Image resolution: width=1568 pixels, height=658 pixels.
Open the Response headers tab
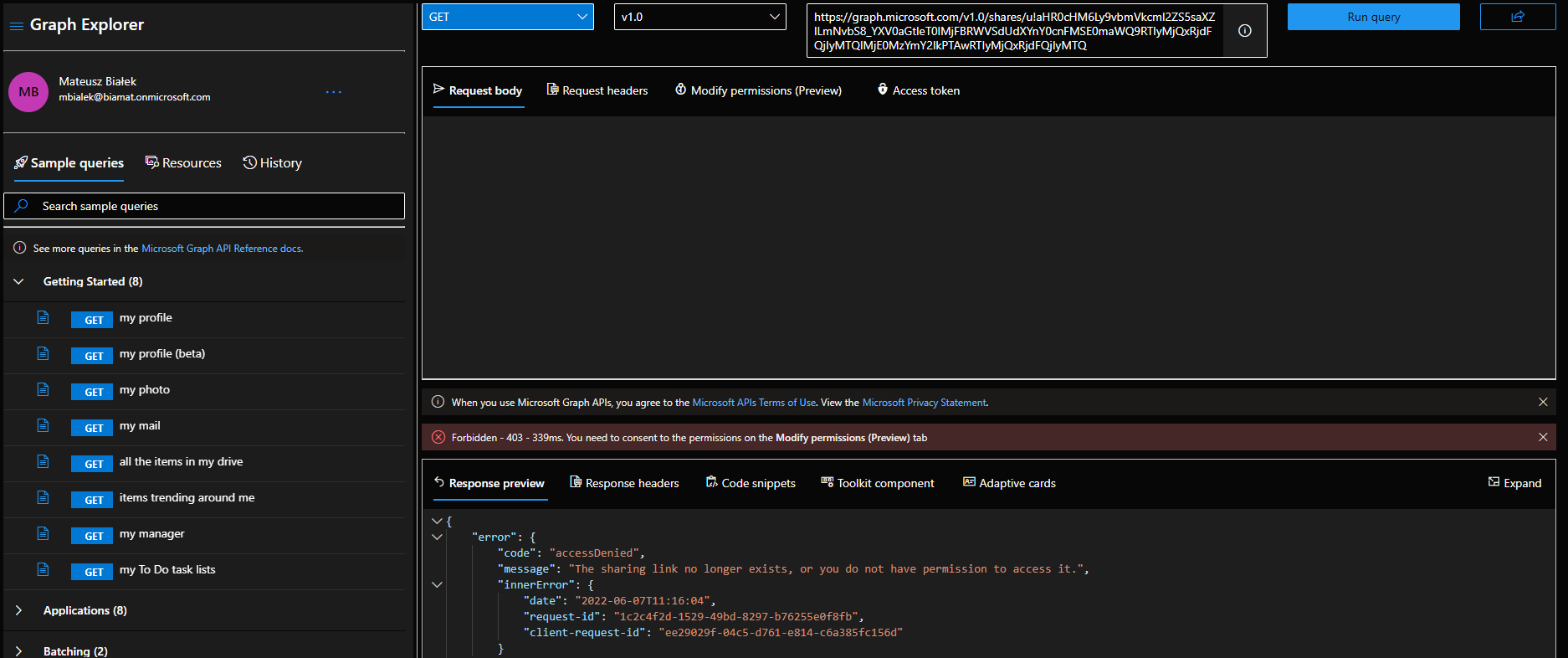coord(625,483)
